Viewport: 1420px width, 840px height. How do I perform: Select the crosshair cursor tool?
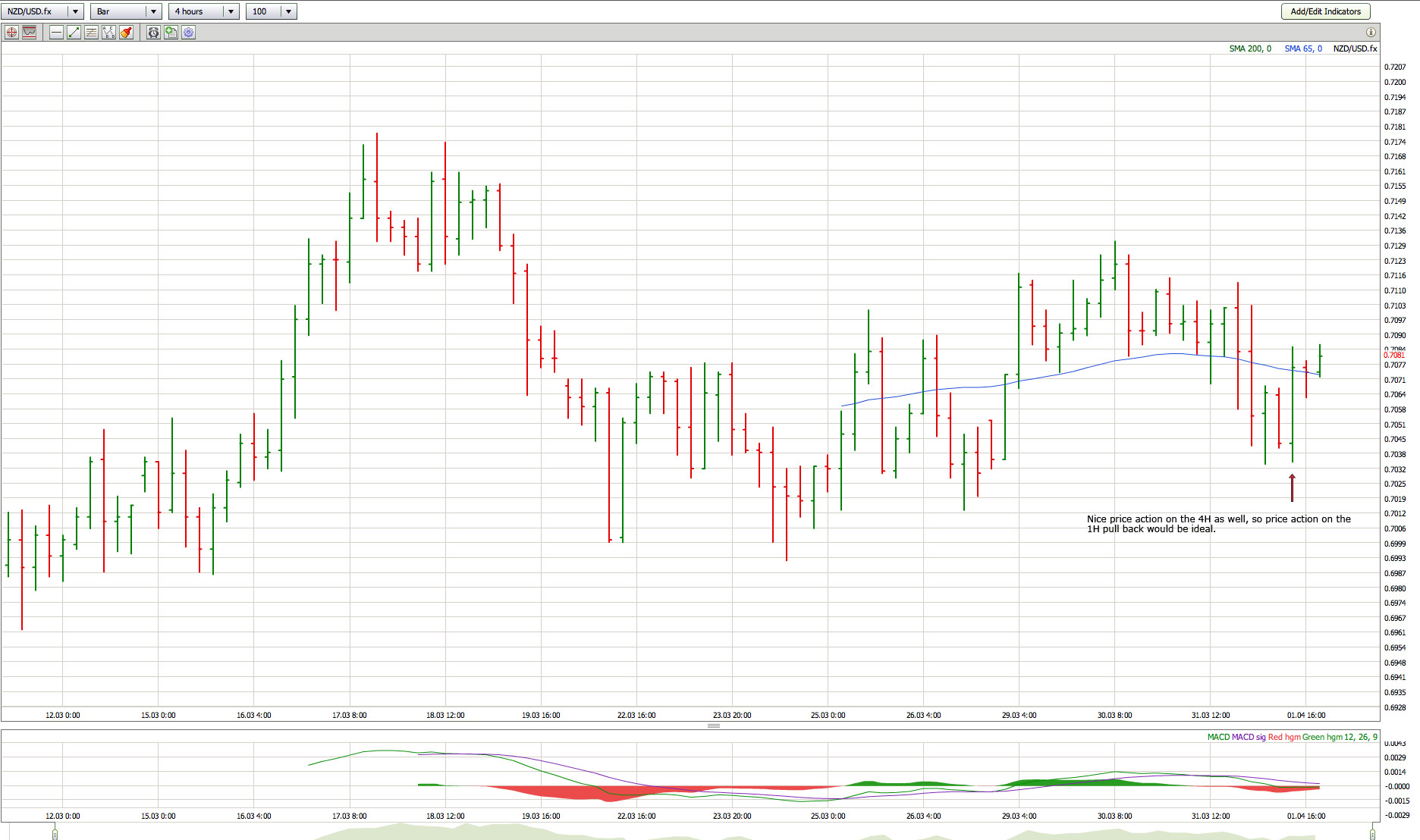(11, 33)
